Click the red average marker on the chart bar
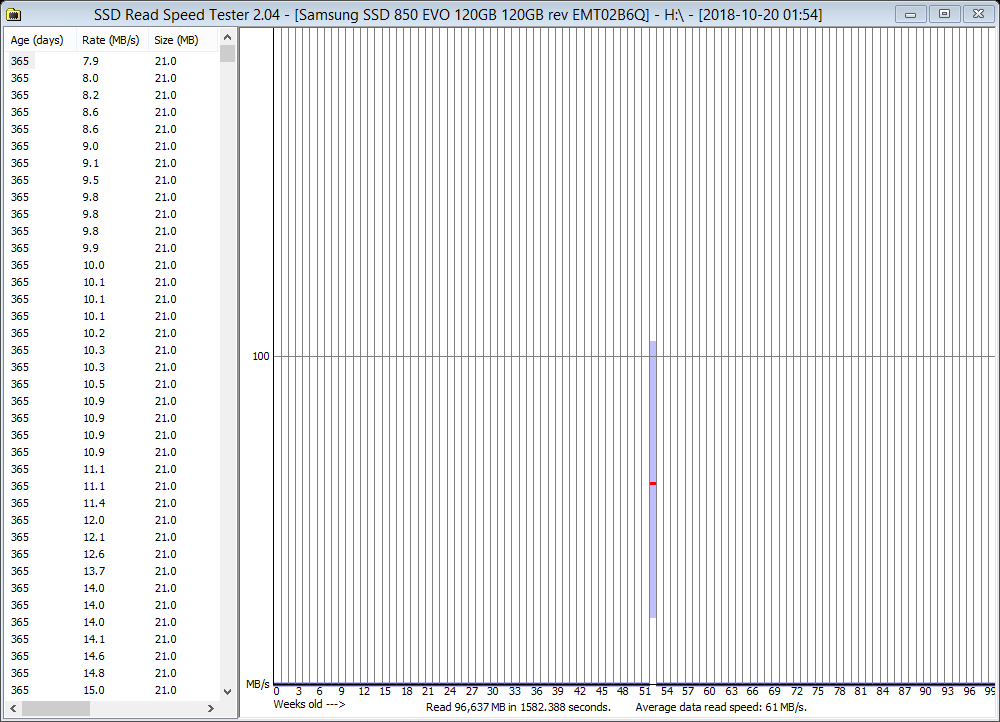Screen dimensions: 1000x722 [653, 483]
